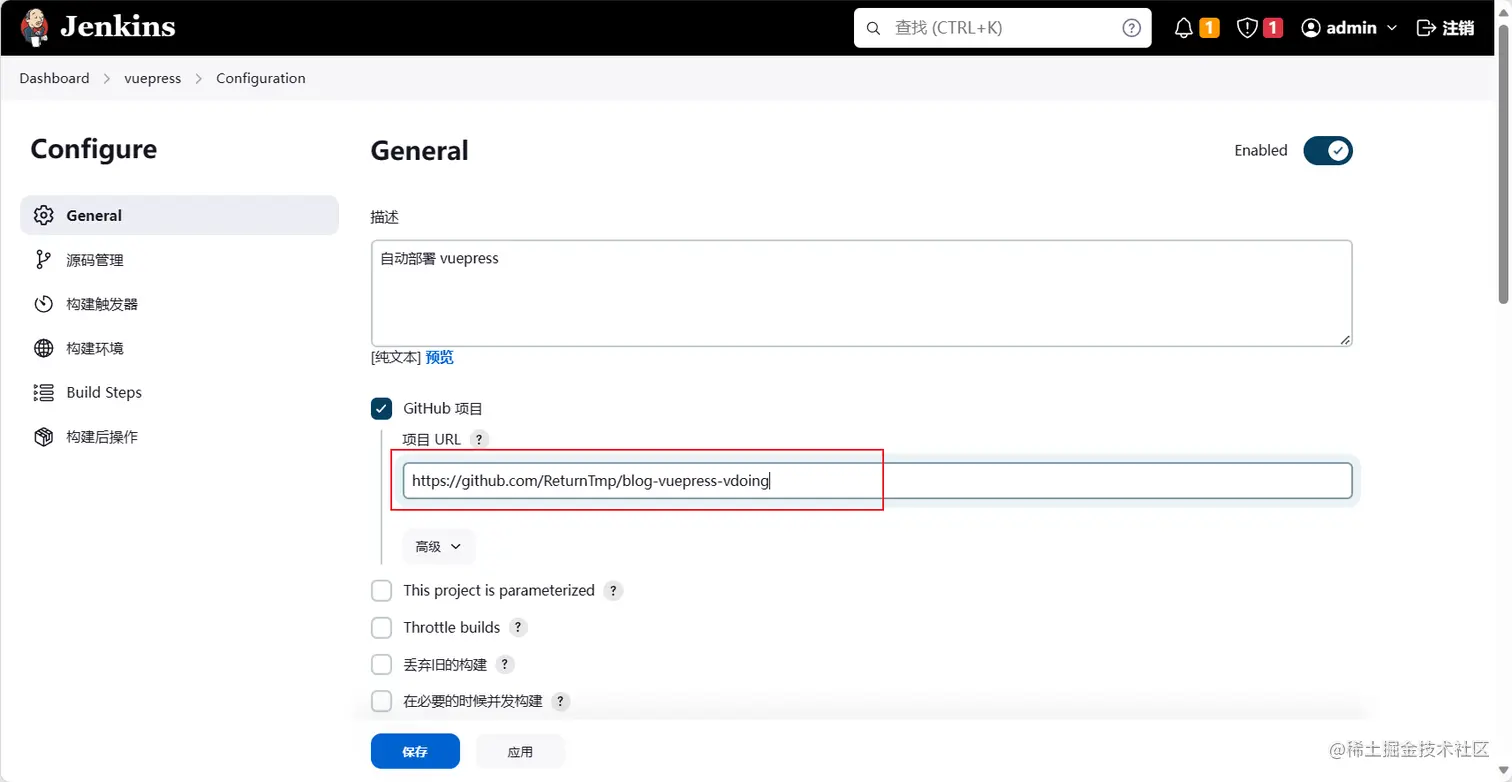The image size is (1512, 782).
Task: Open the admin profile link
Action: click(x=1351, y=28)
